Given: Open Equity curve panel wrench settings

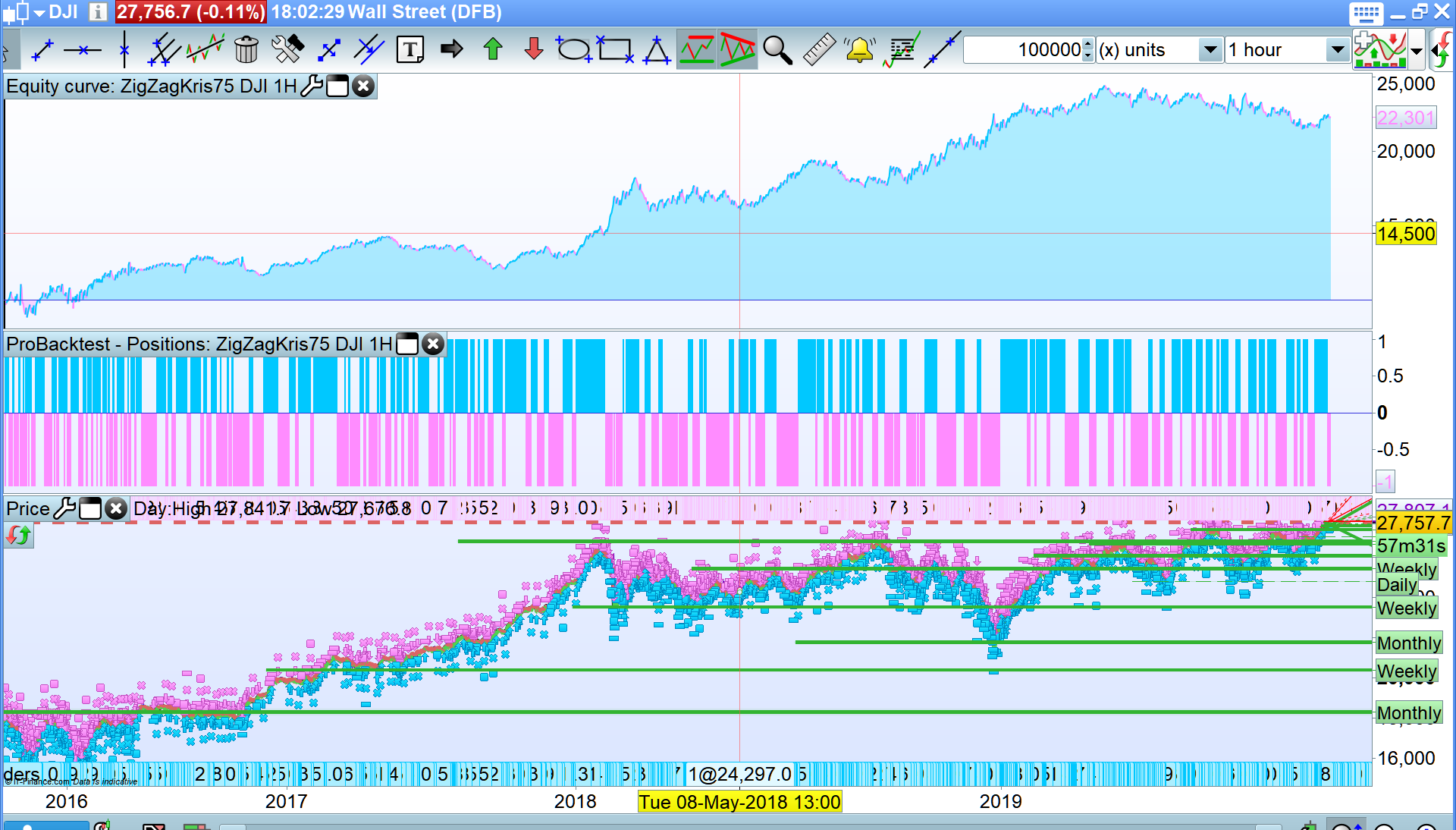Looking at the screenshot, I should tap(311, 86).
